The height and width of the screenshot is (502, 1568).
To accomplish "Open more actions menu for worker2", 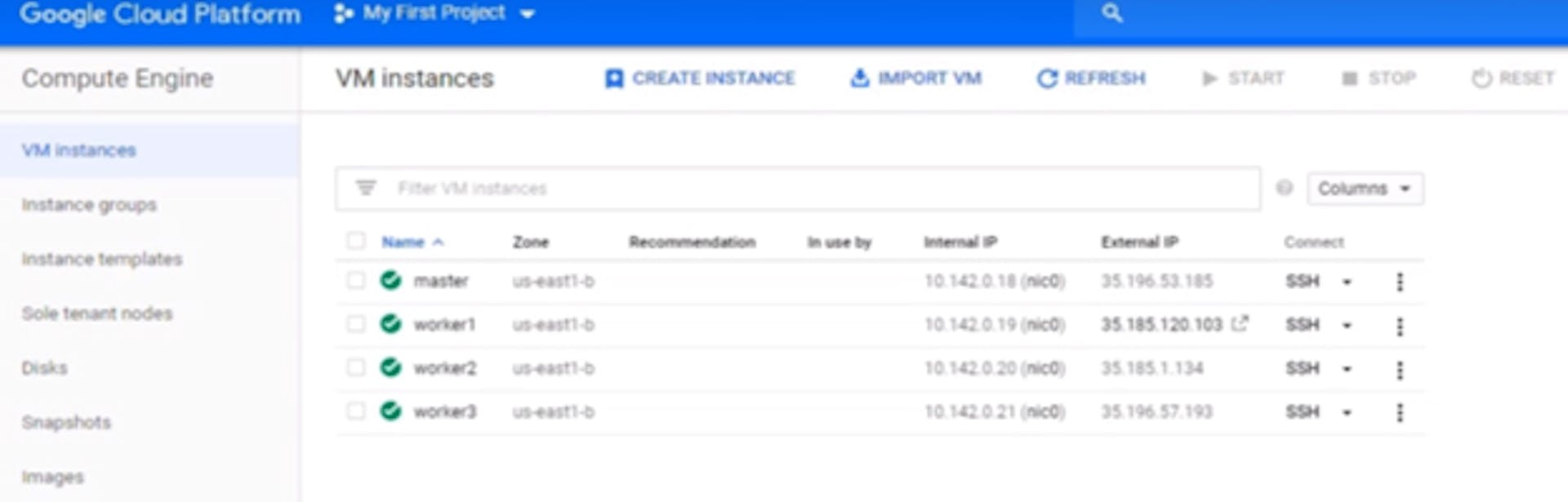I will (x=1400, y=369).
